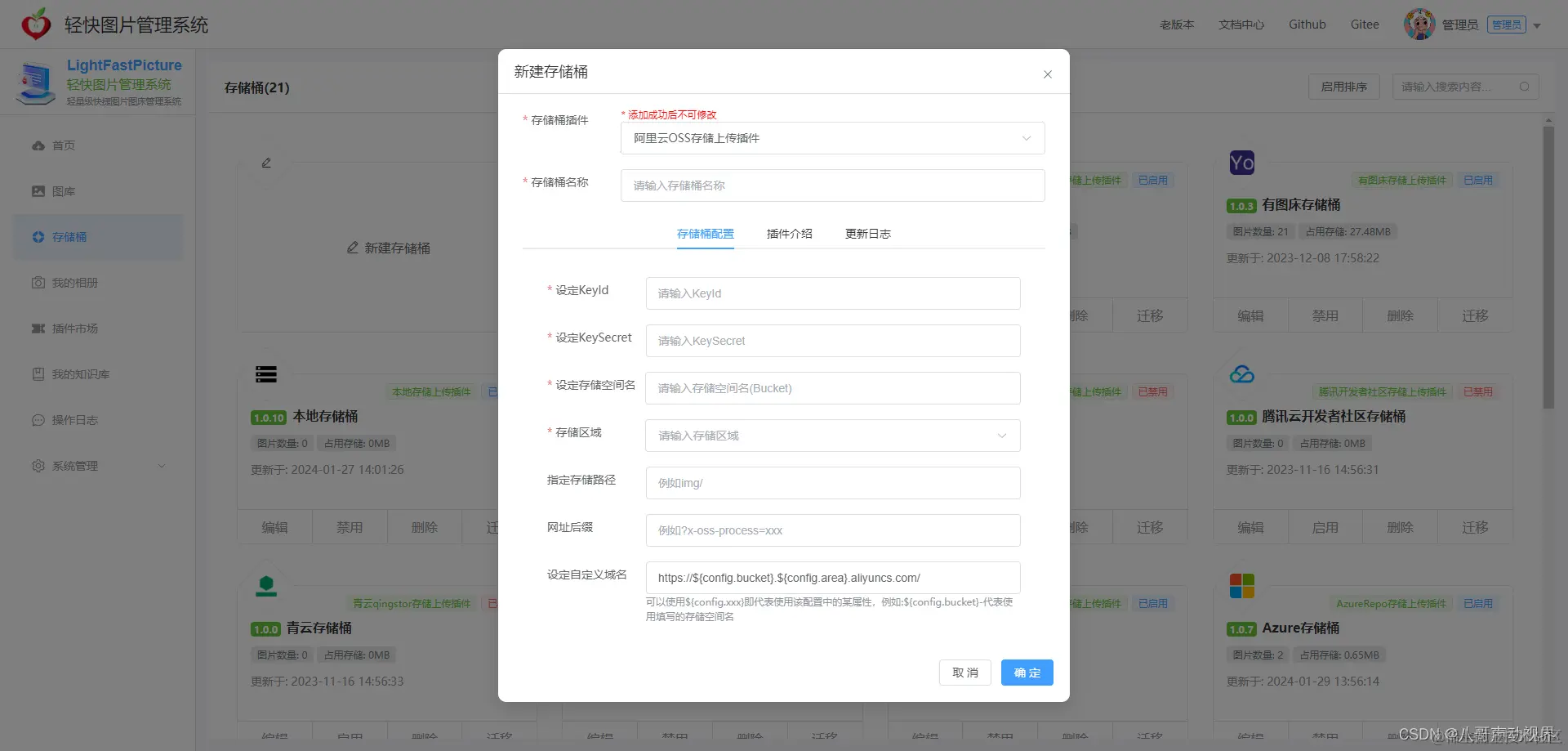Click 编辑 on 有图床存储桶 card

pyautogui.click(x=1250, y=315)
